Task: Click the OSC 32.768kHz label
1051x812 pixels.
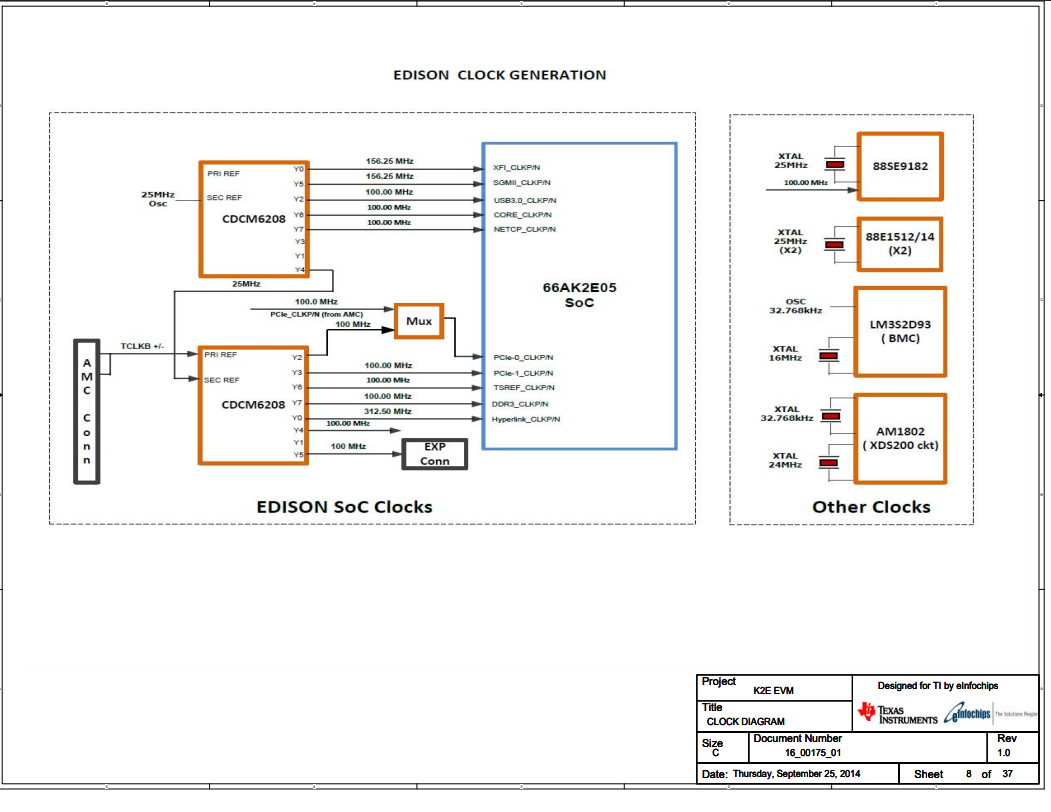Action: (x=796, y=306)
